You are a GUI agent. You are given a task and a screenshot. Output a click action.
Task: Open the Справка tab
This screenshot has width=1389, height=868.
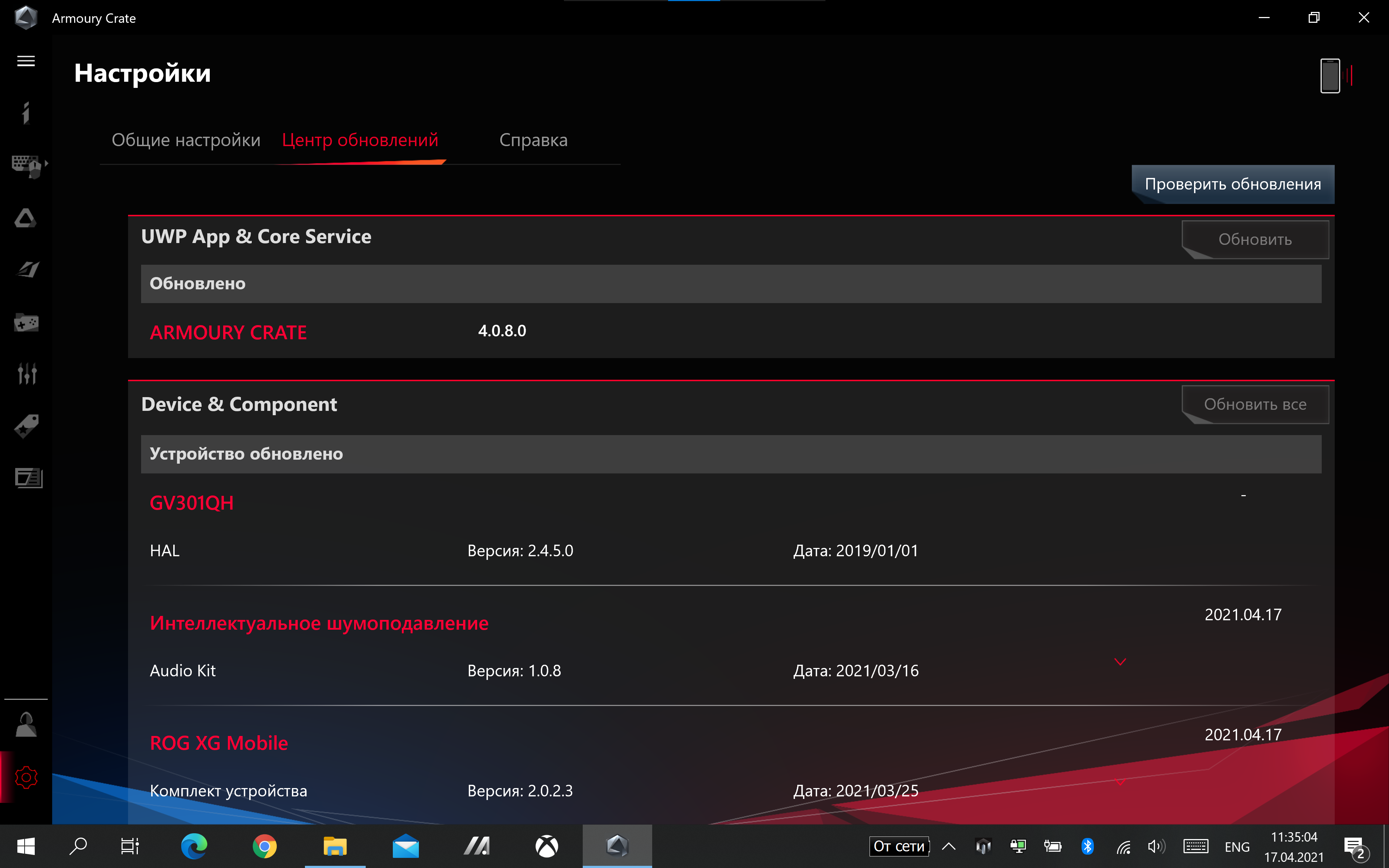(x=533, y=140)
